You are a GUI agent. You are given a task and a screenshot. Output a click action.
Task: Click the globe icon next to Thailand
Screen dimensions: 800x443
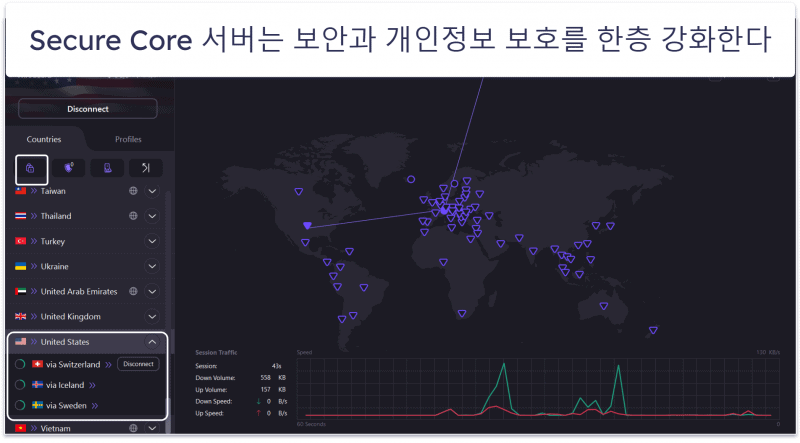[133, 216]
